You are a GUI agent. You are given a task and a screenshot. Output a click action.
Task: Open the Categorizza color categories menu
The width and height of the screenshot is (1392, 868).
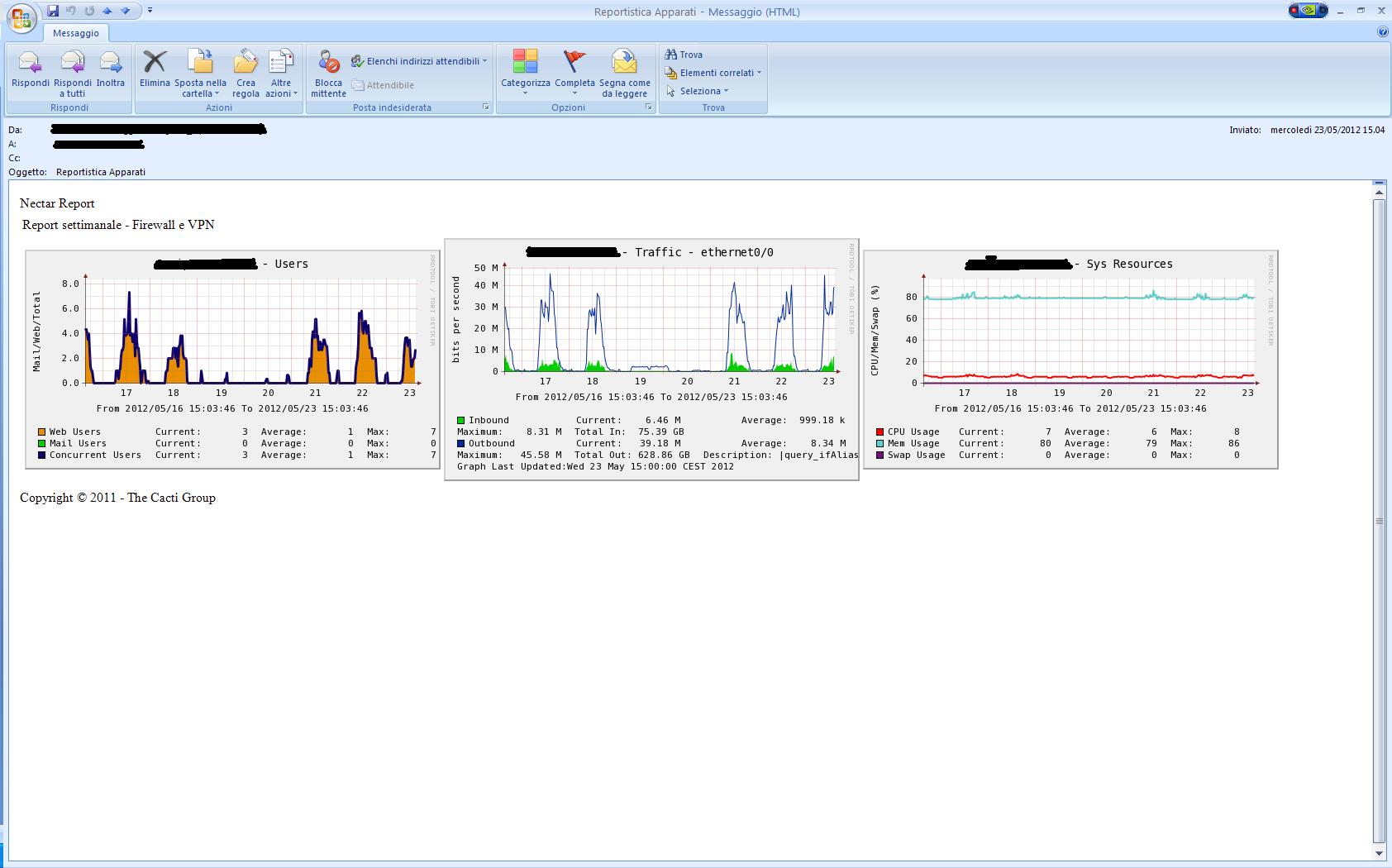pyautogui.click(x=525, y=72)
